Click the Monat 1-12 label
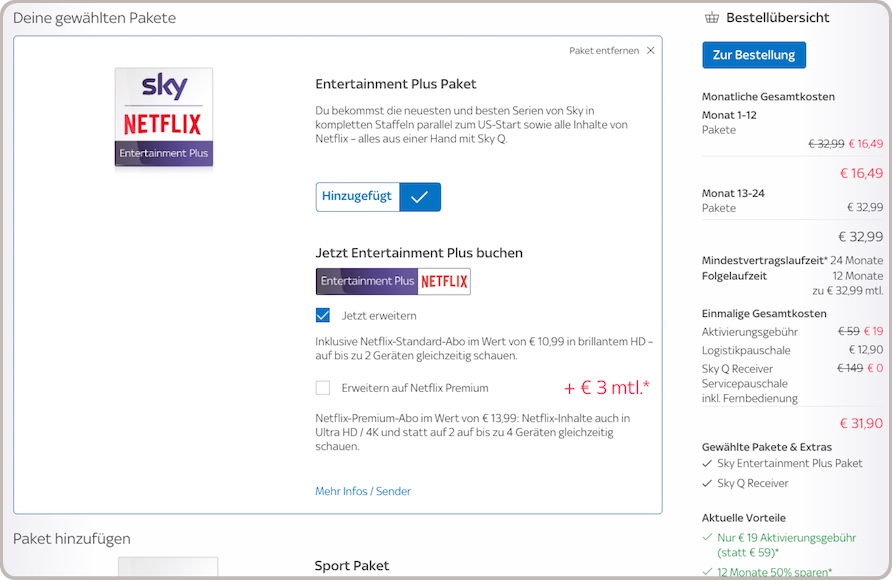Image resolution: width=892 pixels, height=580 pixels. (729, 115)
